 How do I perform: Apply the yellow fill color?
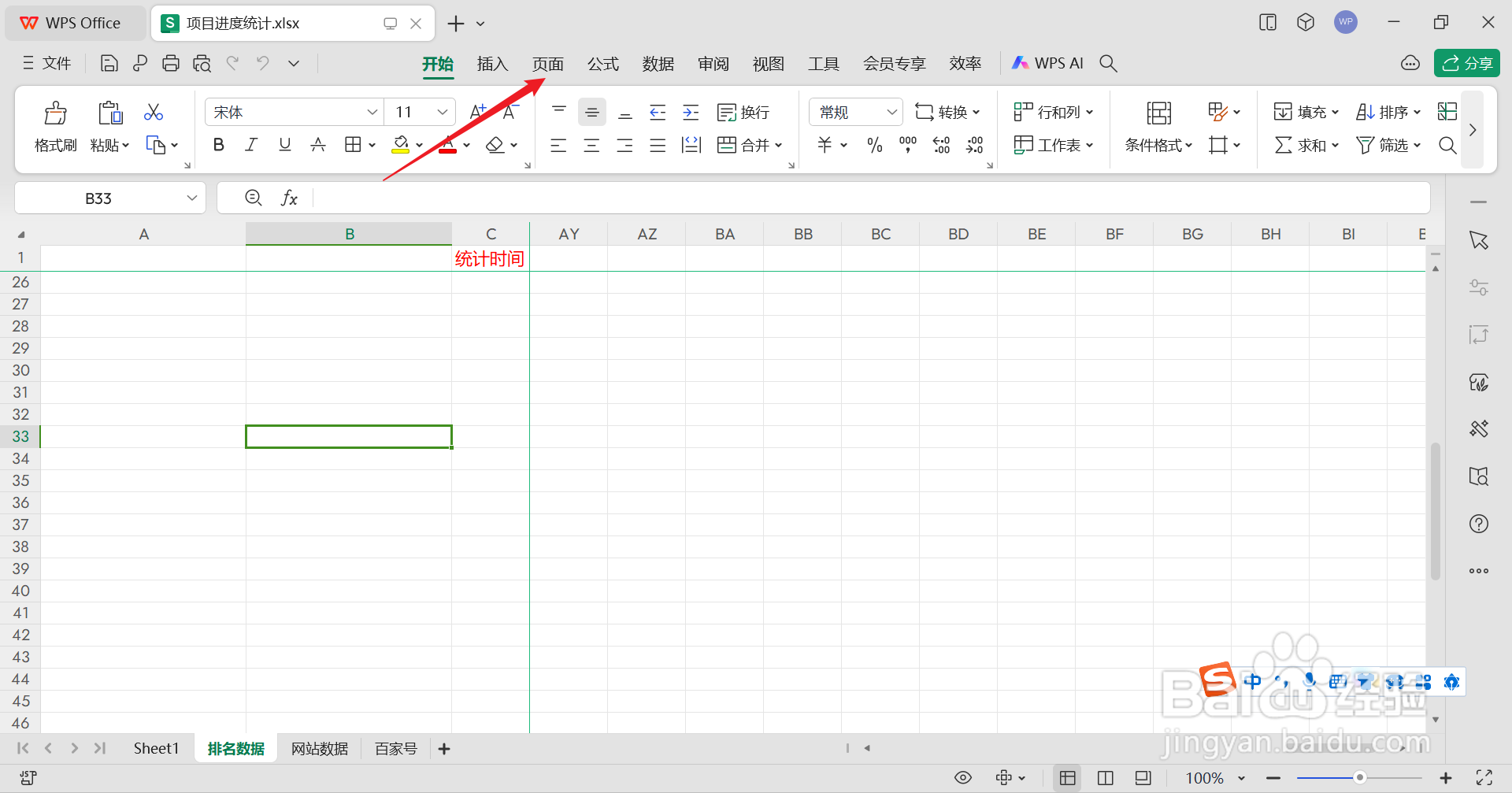tap(401, 145)
